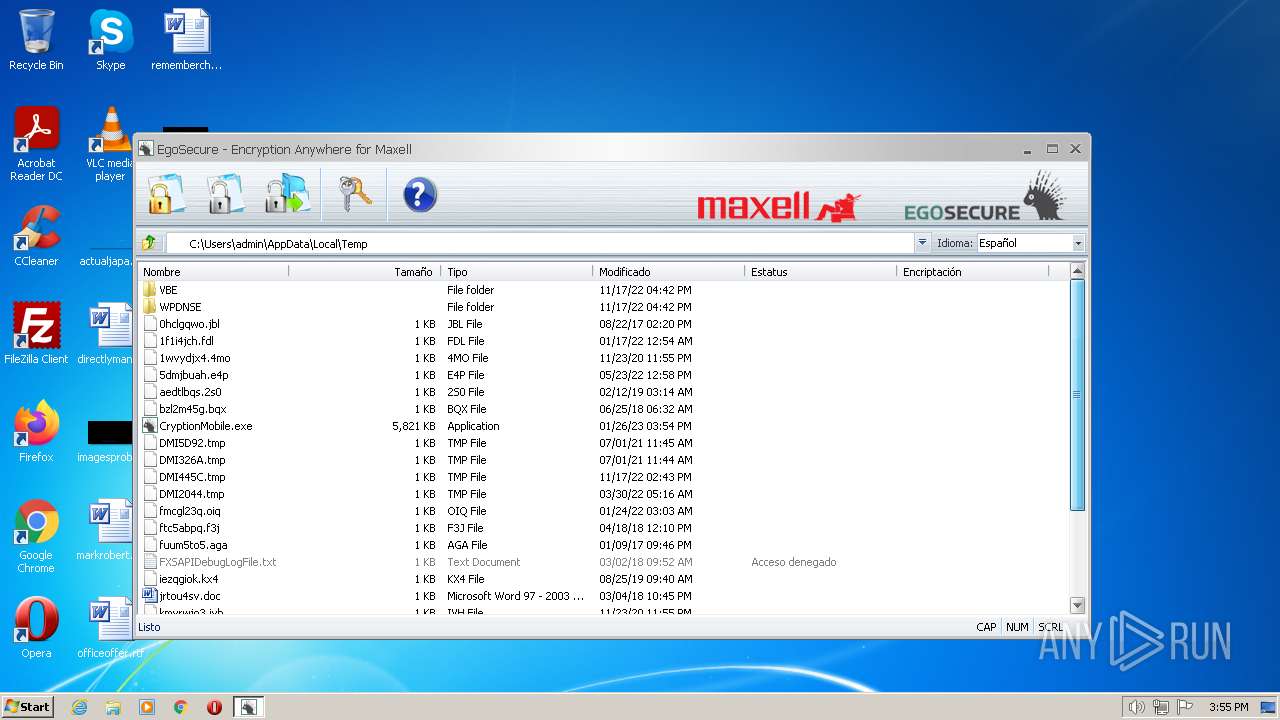This screenshot has width=1280, height=720.
Task: Go up one folder level icon
Action: 149,243
